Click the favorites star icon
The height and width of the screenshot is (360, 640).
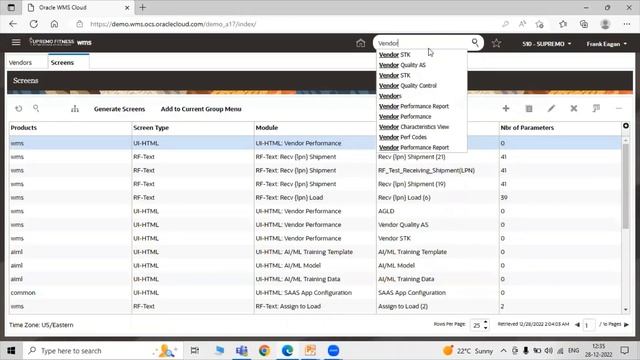point(496,43)
